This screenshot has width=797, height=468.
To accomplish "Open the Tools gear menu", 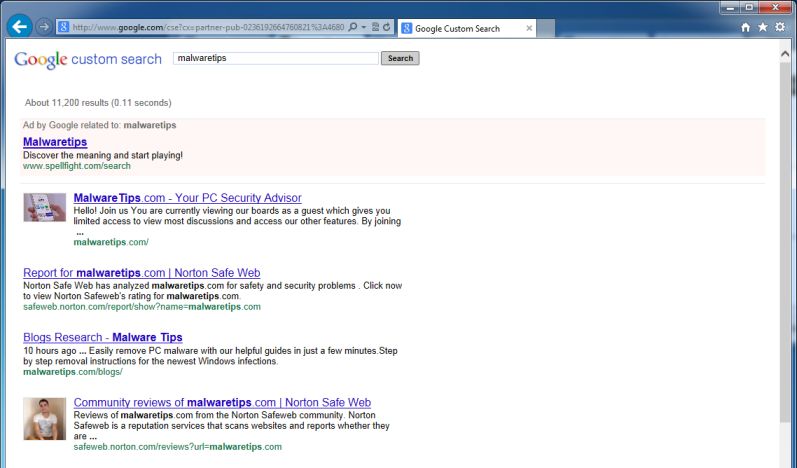I will pos(780,27).
